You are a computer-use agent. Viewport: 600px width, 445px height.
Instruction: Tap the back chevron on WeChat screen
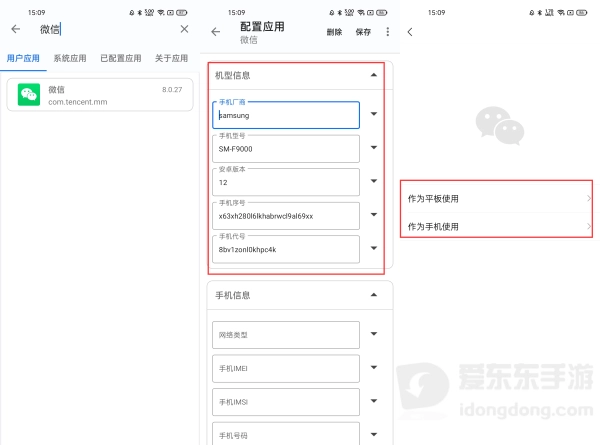pos(410,32)
